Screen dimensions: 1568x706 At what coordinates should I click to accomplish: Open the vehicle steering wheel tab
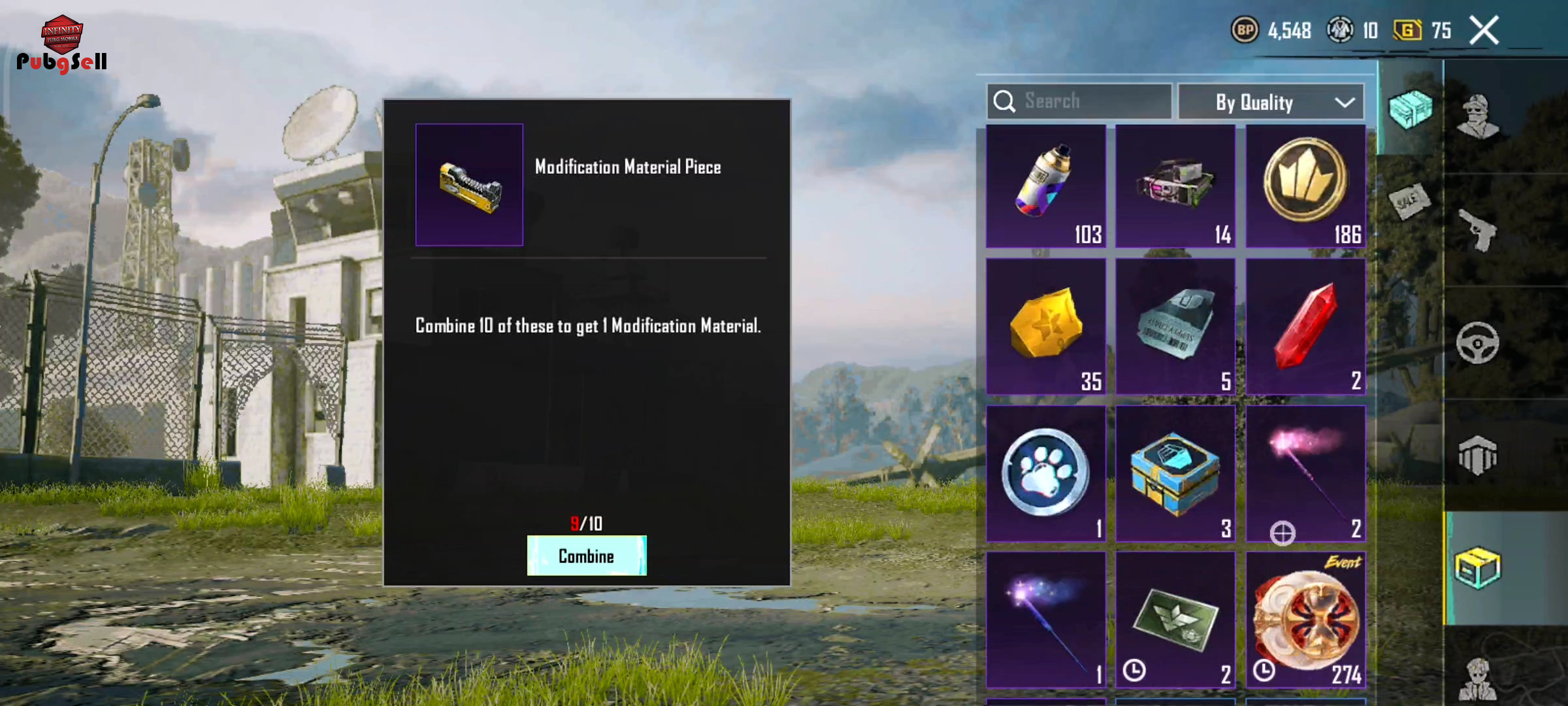tap(1478, 343)
